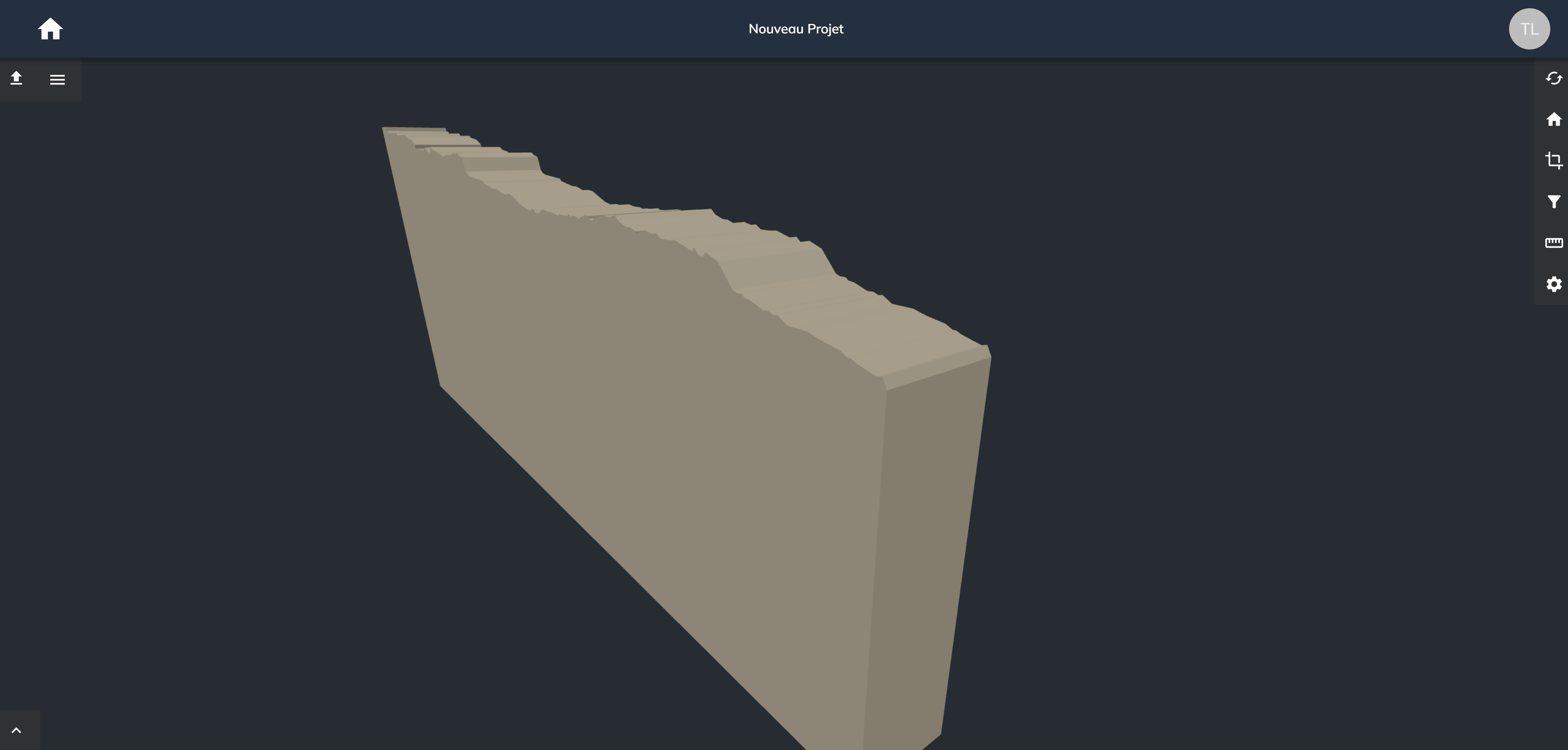Expand the bottom panel chevron
Viewport: 1568px width, 750px height.
pyautogui.click(x=16, y=731)
